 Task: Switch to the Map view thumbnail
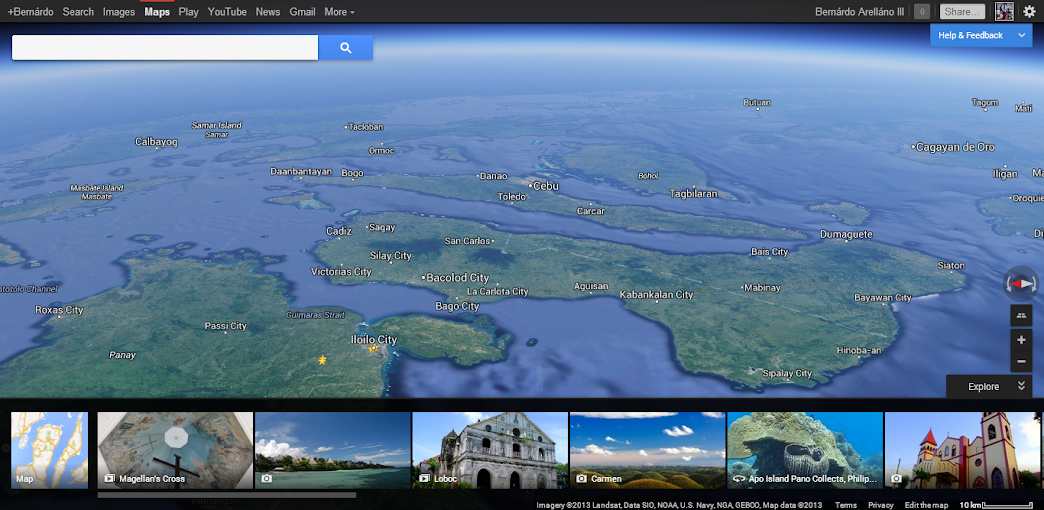coord(49,450)
